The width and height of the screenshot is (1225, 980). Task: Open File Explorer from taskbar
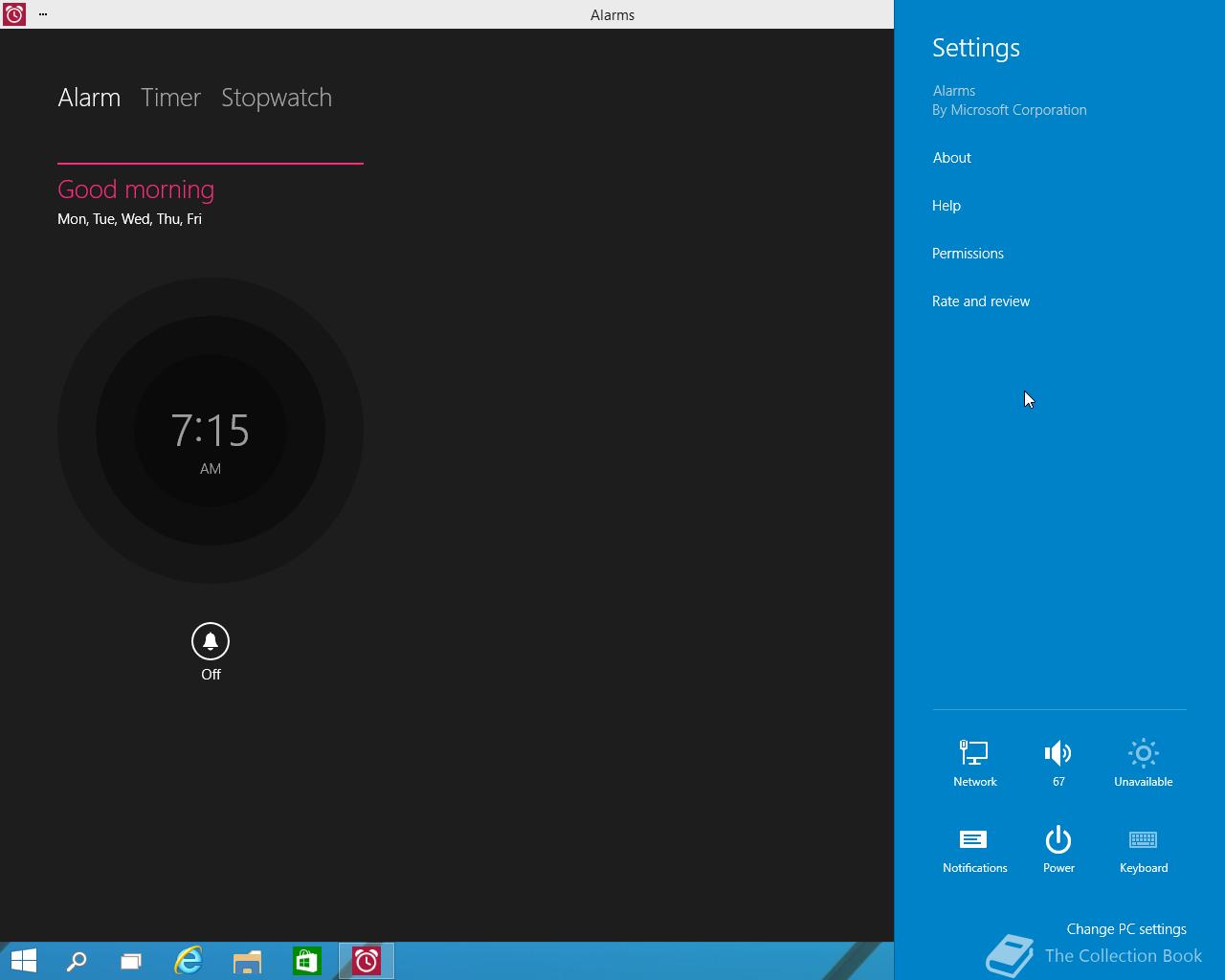tap(247, 961)
